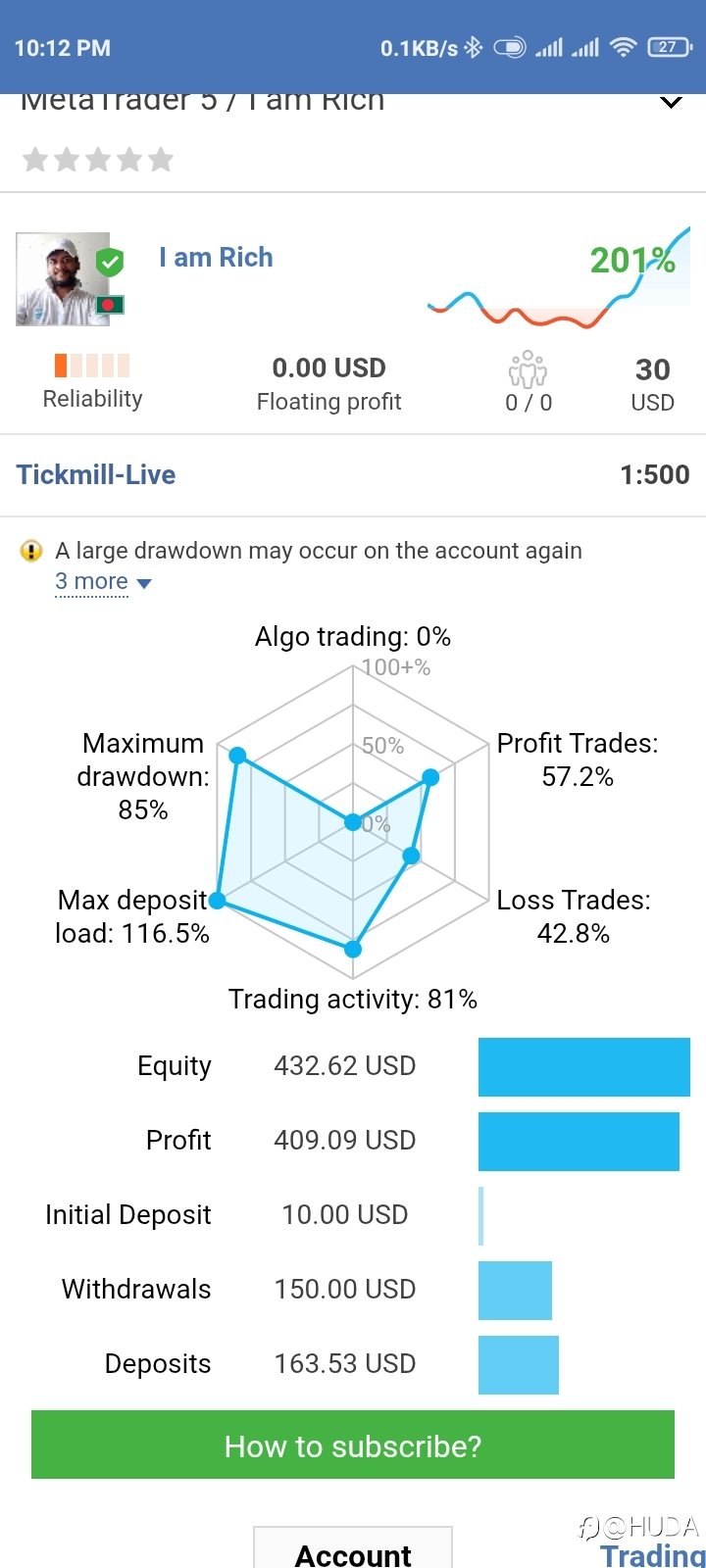Expand the '3 more' warnings list
This screenshot has height=1568, width=706.
[103, 582]
